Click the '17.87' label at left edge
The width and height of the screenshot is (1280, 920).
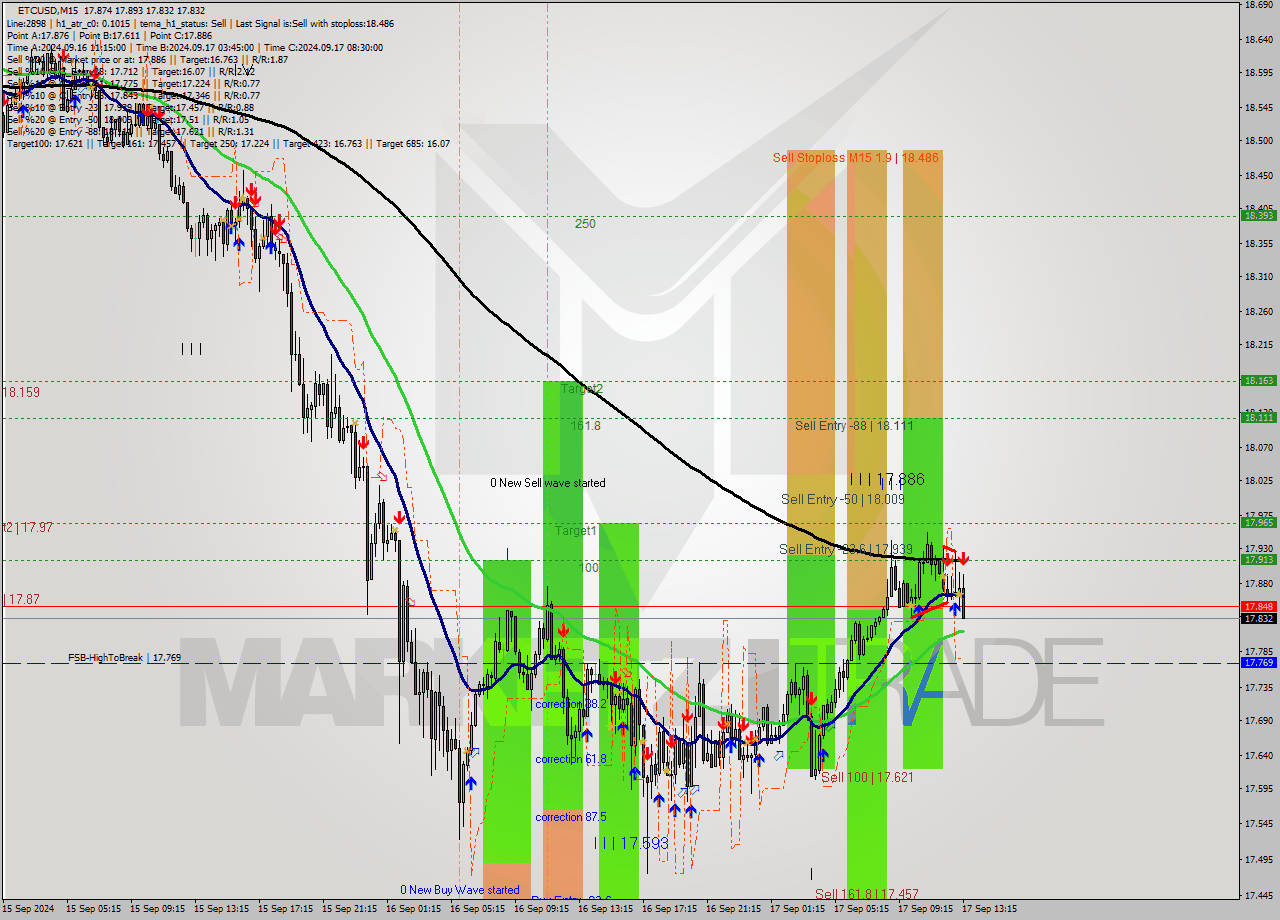click(23, 599)
